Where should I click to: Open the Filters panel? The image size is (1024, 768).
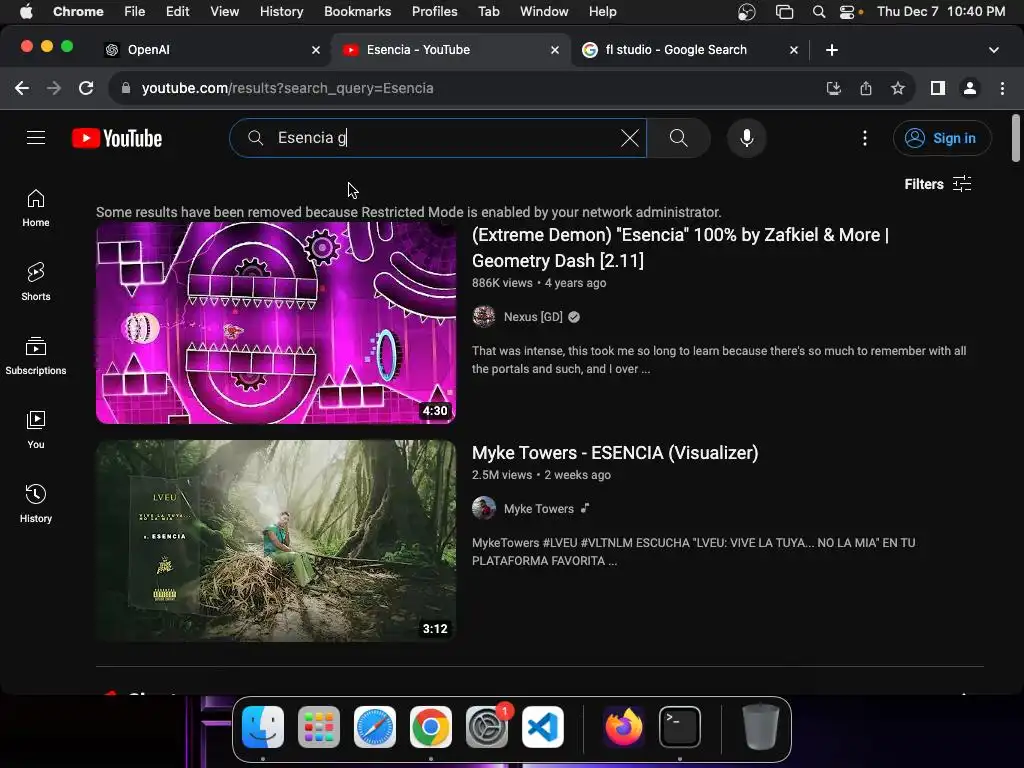click(x=938, y=184)
